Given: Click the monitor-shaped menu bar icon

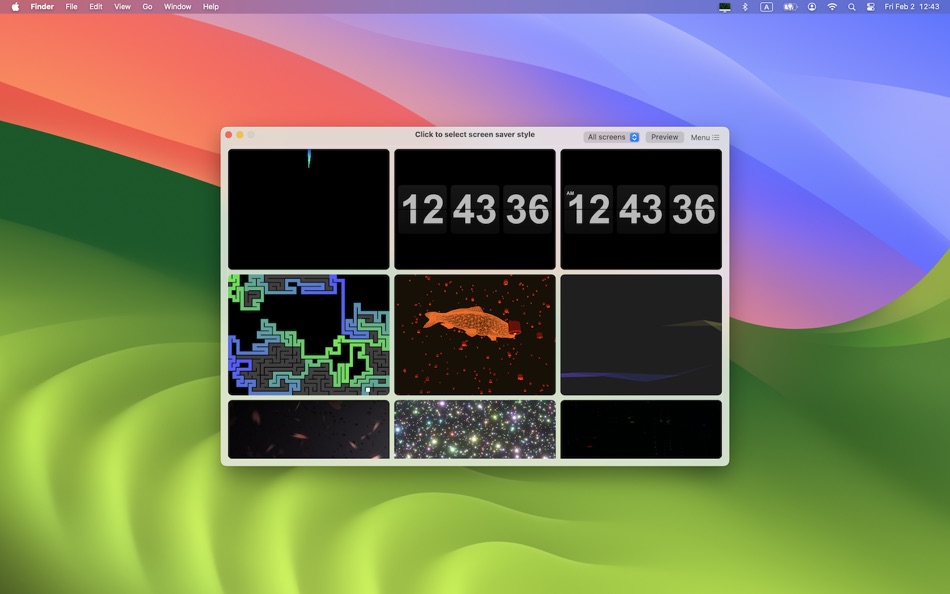Looking at the screenshot, I should (x=725, y=7).
